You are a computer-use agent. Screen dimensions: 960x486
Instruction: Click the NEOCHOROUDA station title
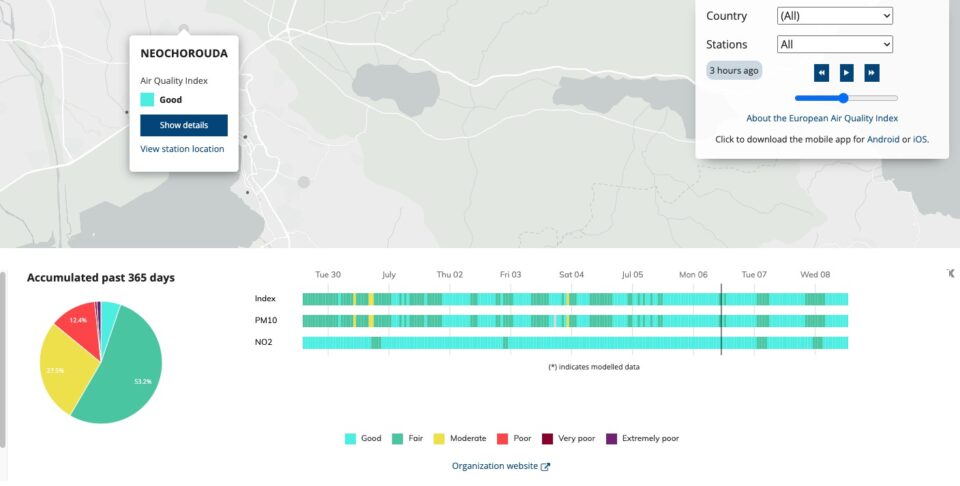pyautogui.click(x=184, y=53)
